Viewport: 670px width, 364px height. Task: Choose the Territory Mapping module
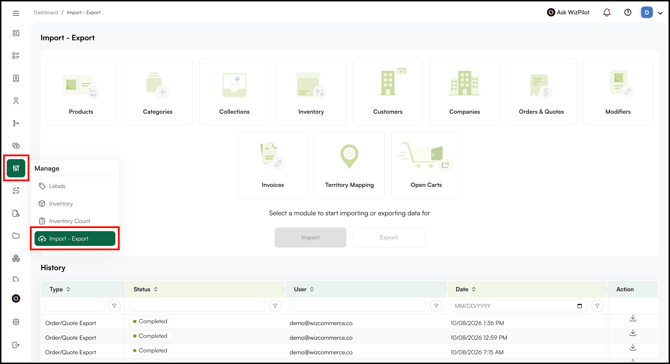pyautogui.click(x=350, y=165)
